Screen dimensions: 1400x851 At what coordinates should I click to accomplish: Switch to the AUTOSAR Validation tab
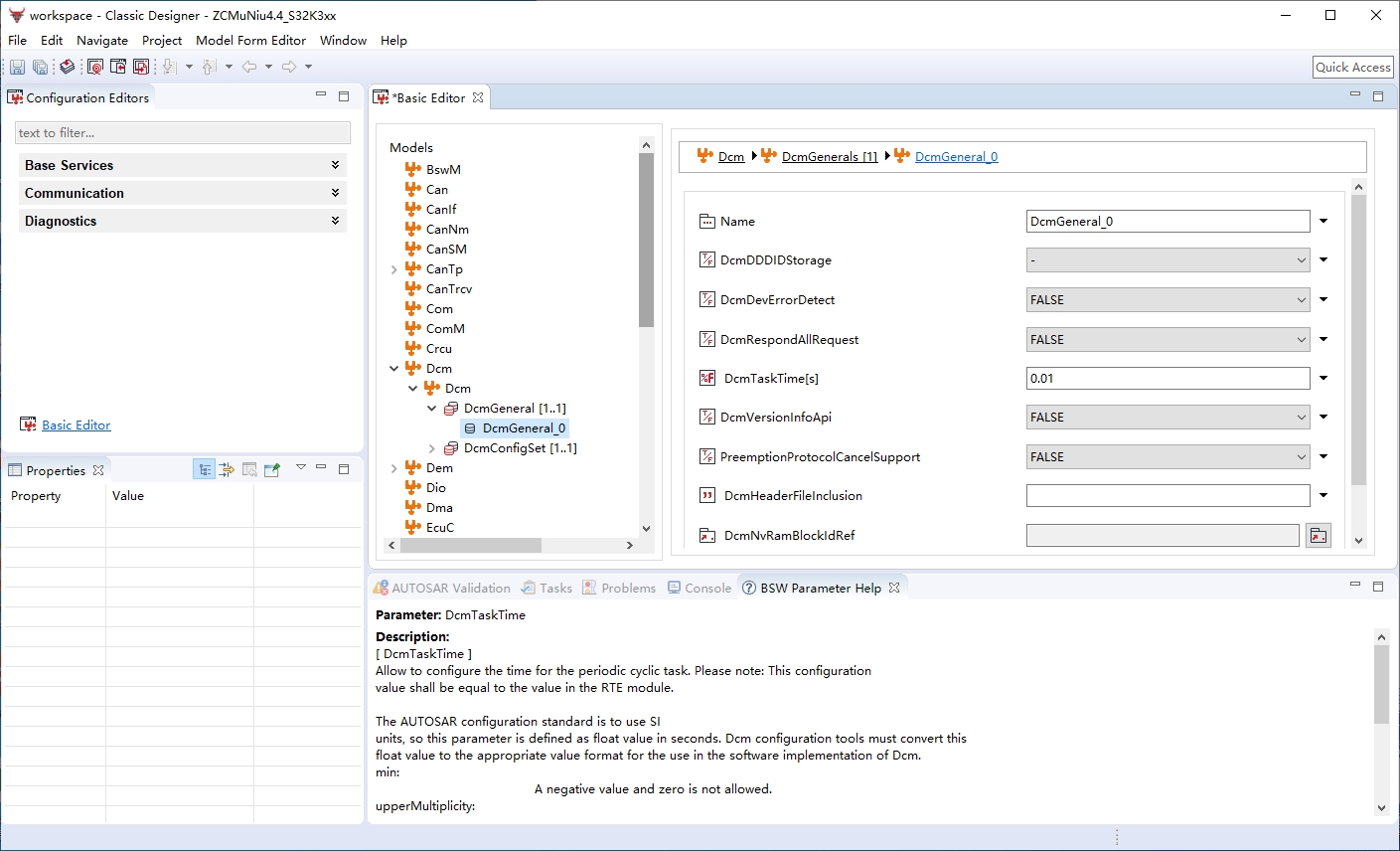click(442, 588)
